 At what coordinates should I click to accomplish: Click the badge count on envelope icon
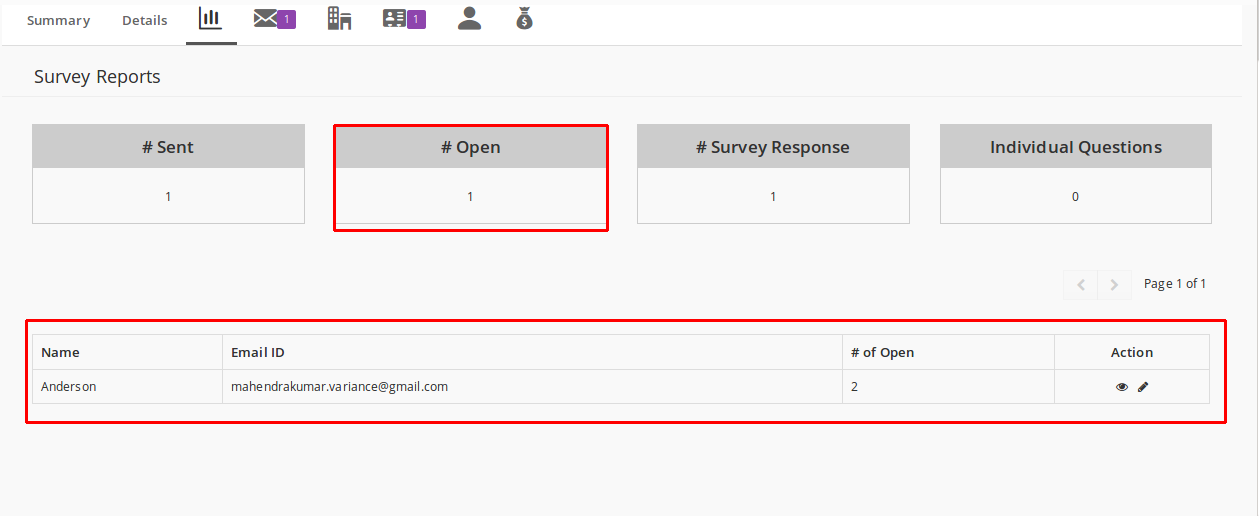point(287,19)
